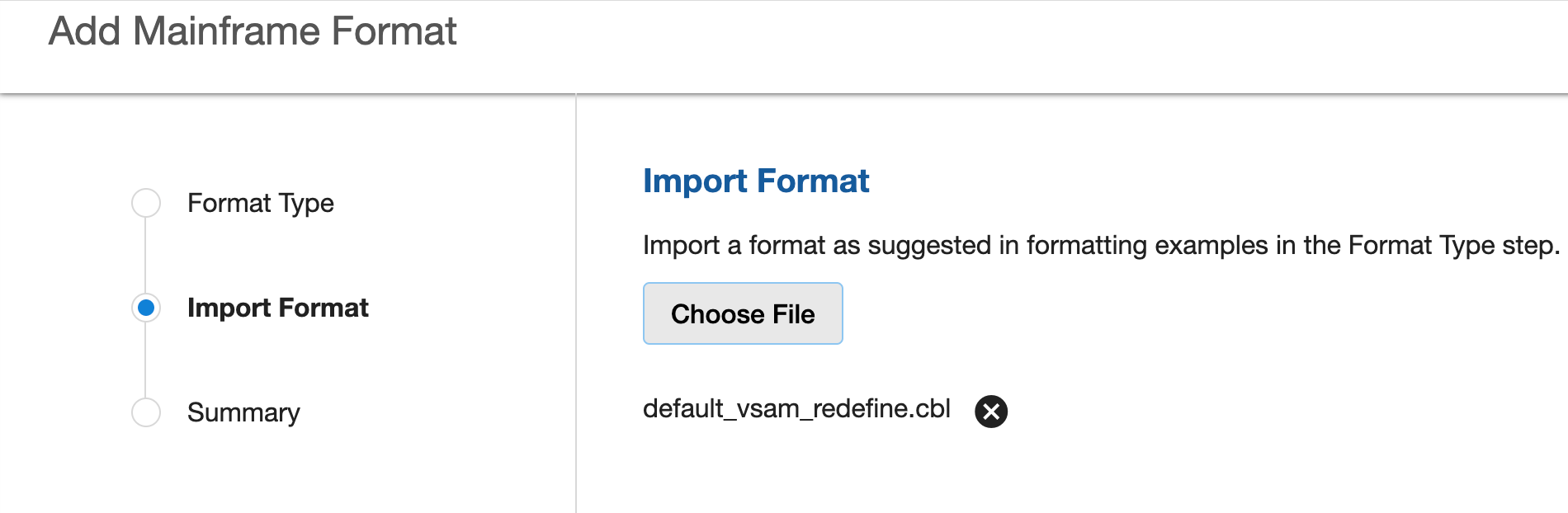Click the horizontal line under the page header
This screenshot has height=513, width=1568.
tap(784, 94)
